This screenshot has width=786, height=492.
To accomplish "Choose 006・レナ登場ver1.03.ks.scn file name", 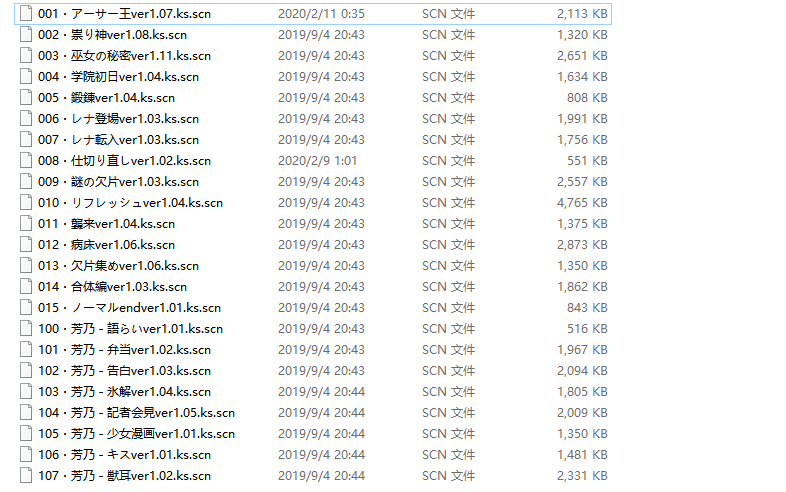I will (118, 119).
